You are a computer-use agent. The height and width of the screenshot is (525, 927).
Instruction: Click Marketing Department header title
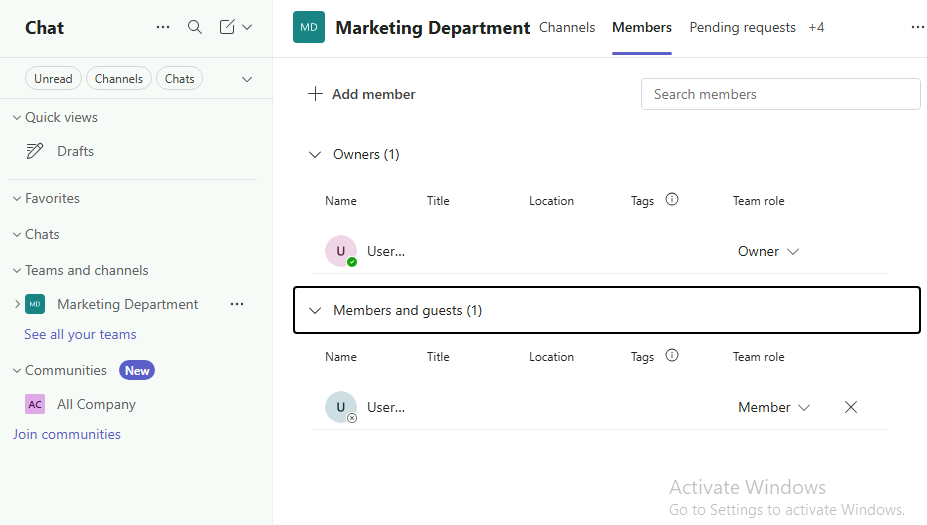pos(433,28)
